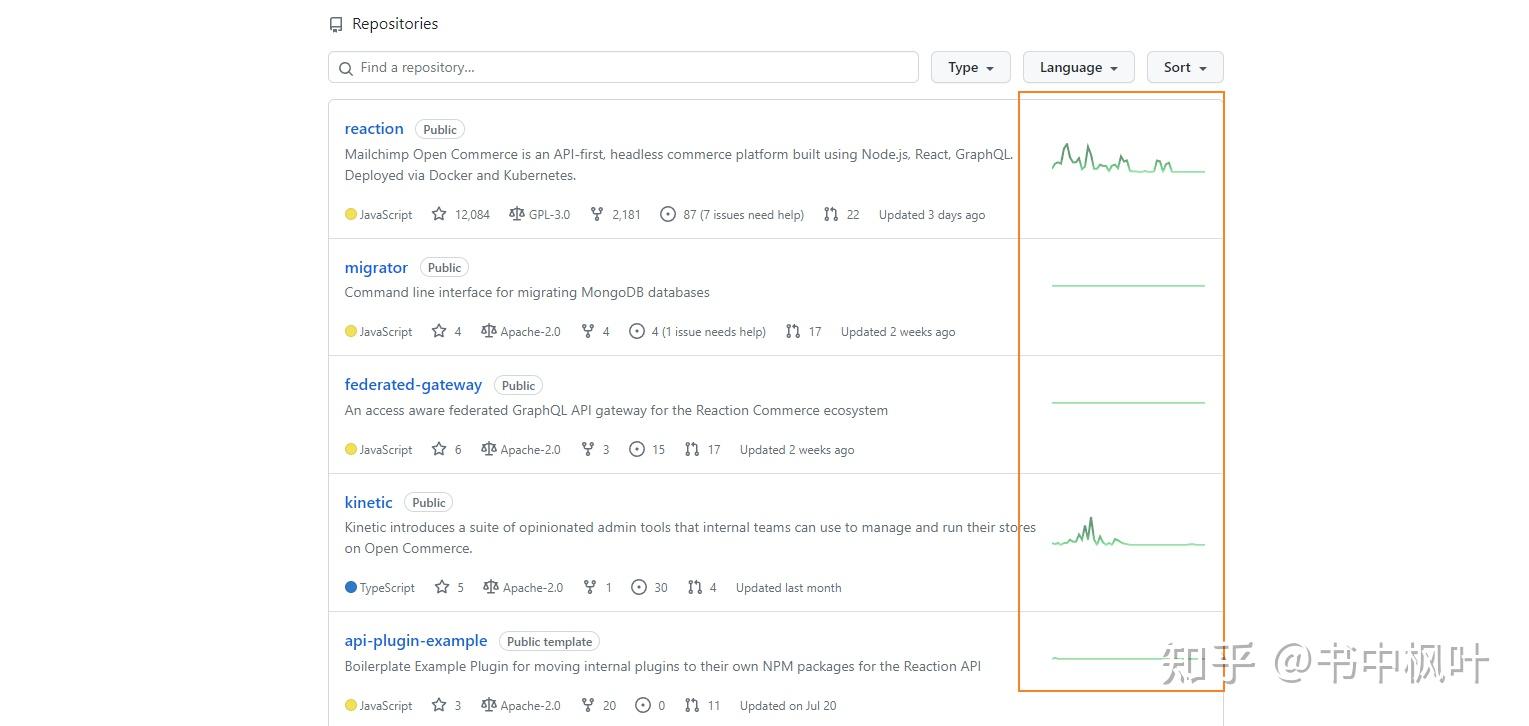This screenshot has height=726, width=1529.
Task: Click the yellow JavaScript language dot under reaction
Action: pyautogui.click(x=350, y=214)
